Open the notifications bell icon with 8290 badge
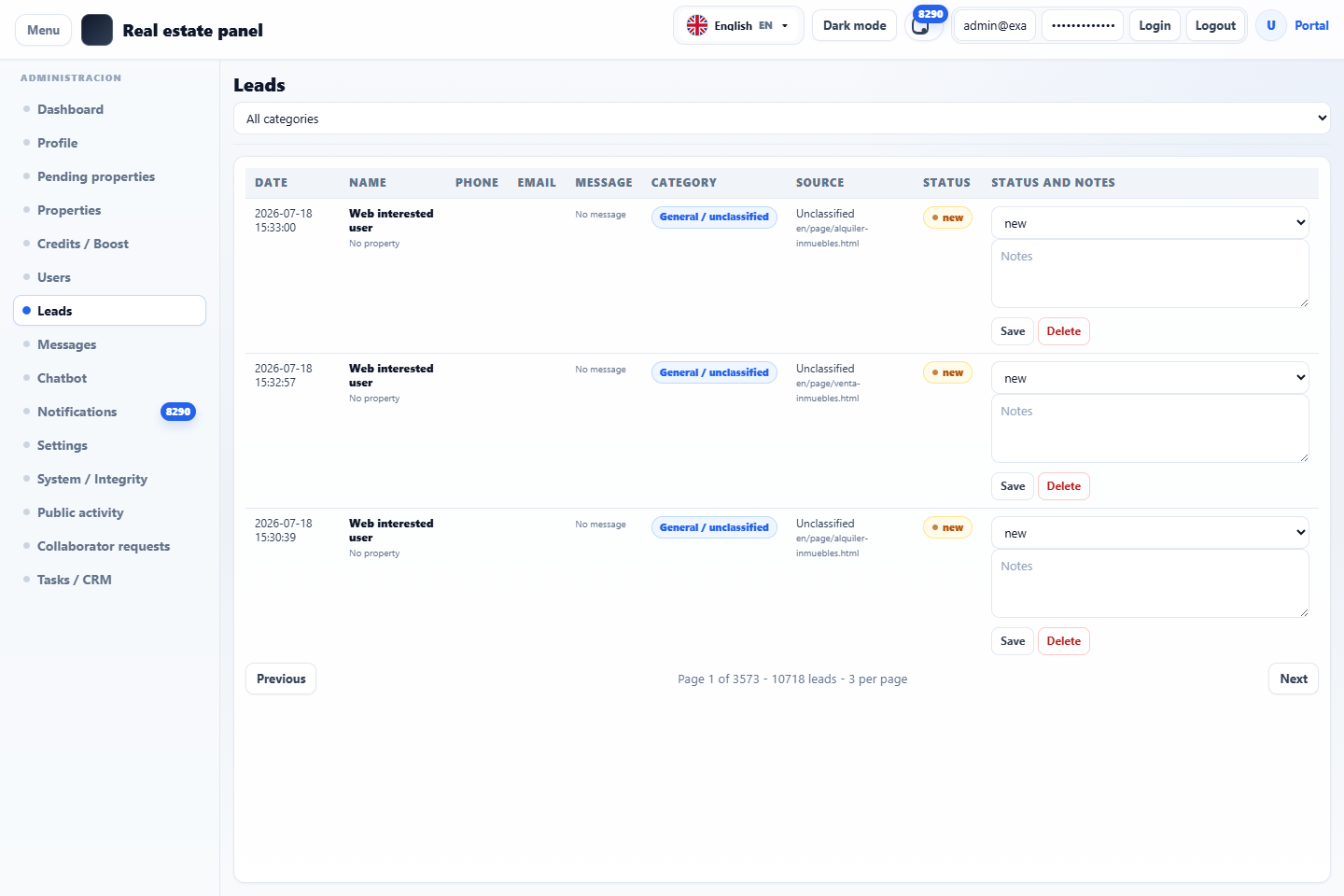1344x896 pixels. tap(922, 26)
